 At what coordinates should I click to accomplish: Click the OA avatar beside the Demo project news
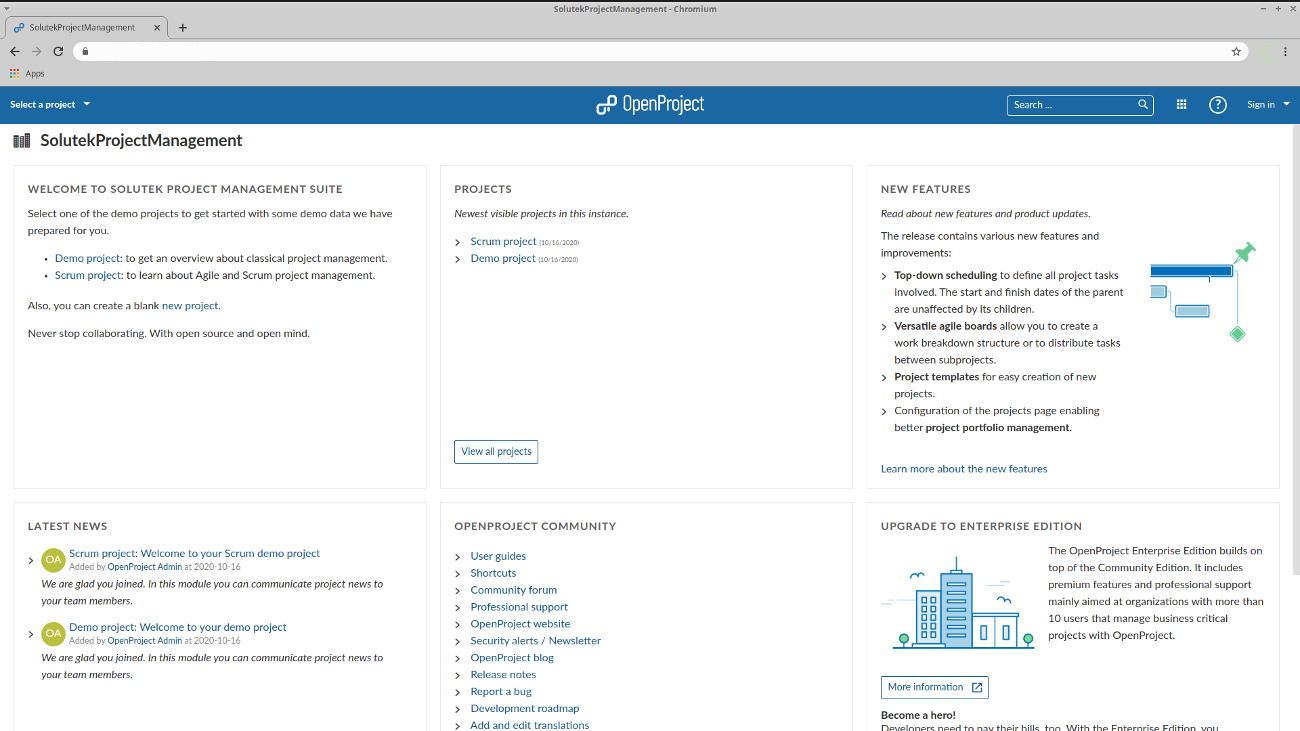[x=53, y=634]
